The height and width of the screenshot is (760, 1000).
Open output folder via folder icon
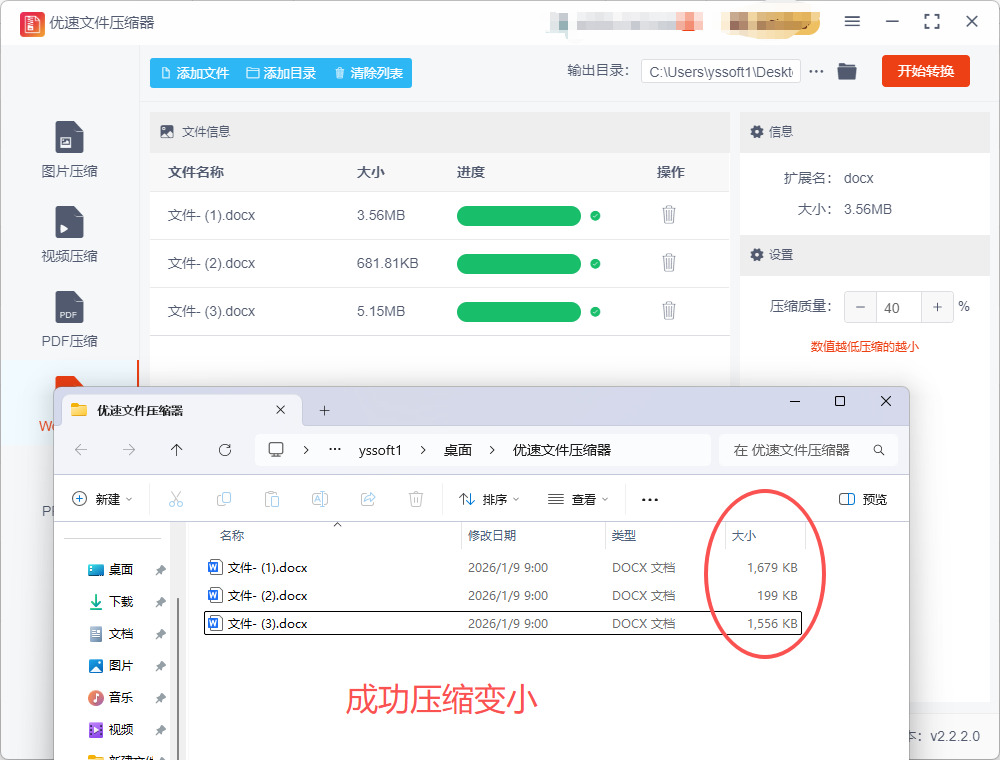(x=847, y=72)
